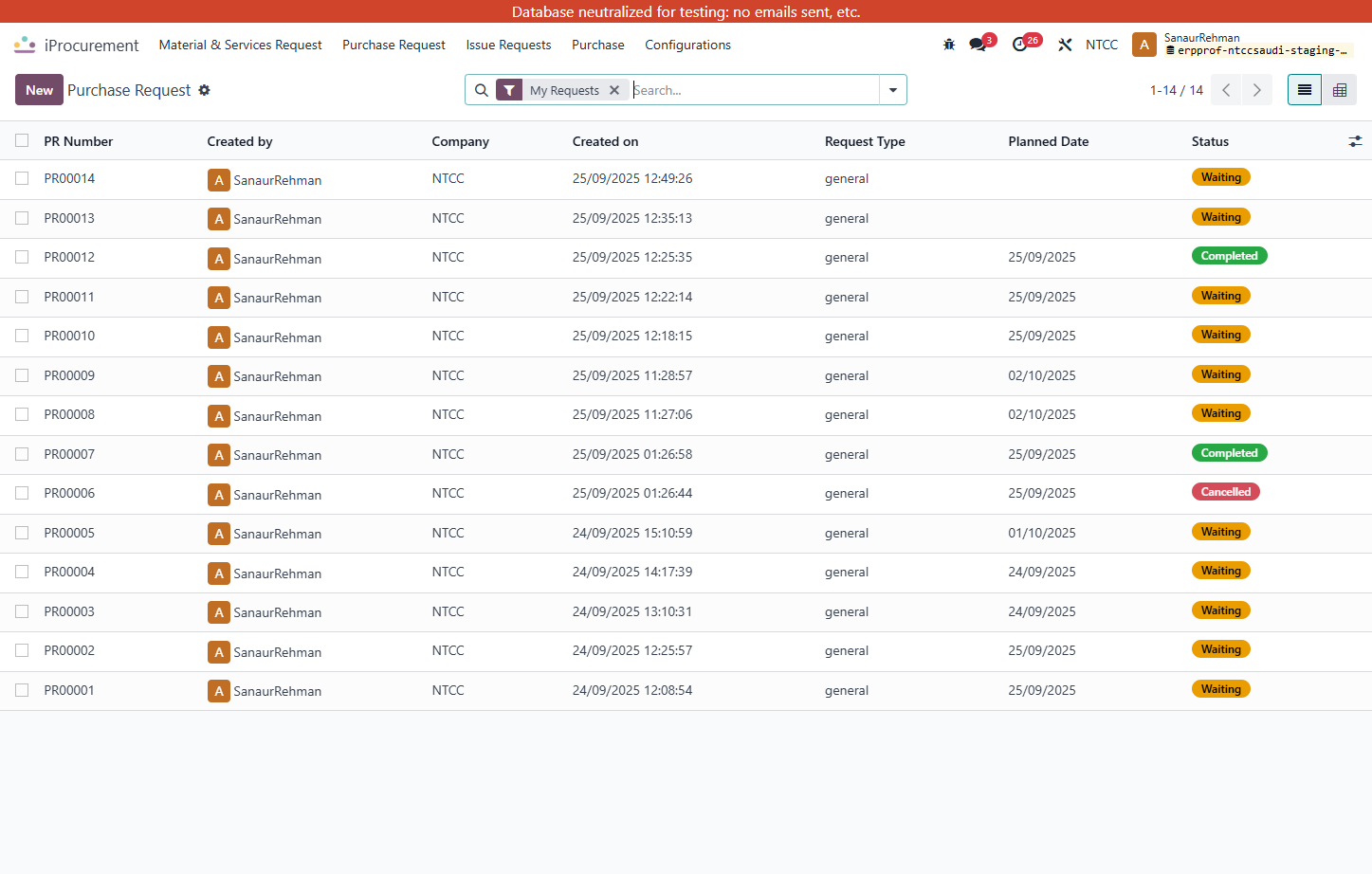Click the debug bug icon

click(949, 45)
